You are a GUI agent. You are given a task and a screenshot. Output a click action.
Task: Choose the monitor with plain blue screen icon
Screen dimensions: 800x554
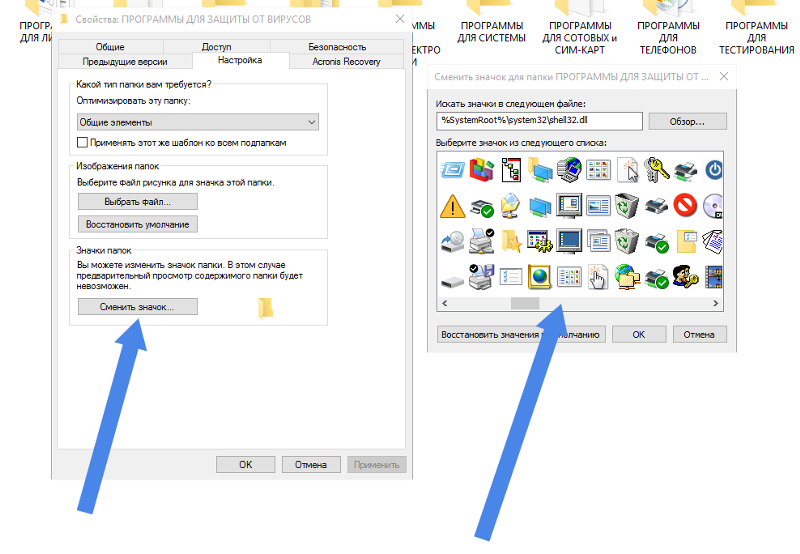pos(569,241)
